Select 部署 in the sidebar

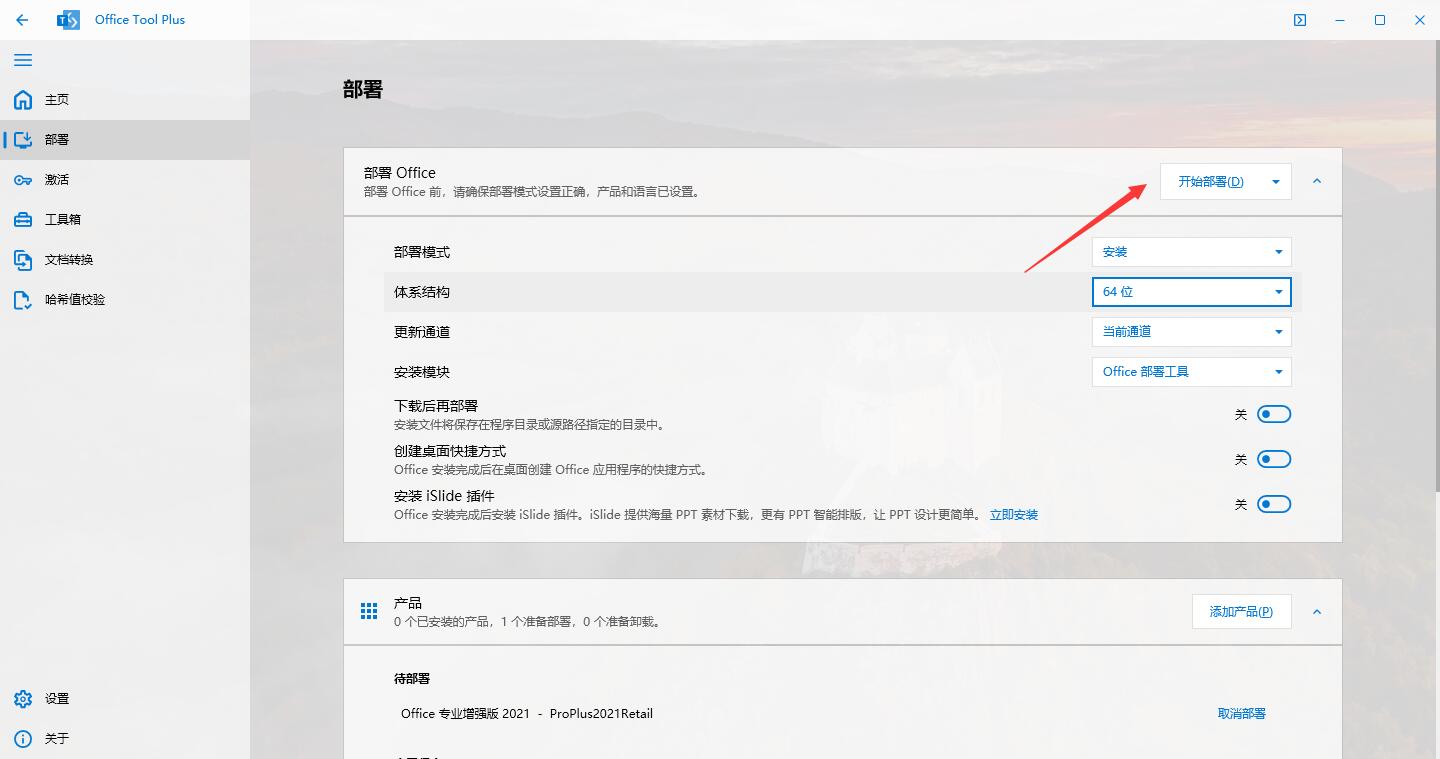[x=125, y=140]
